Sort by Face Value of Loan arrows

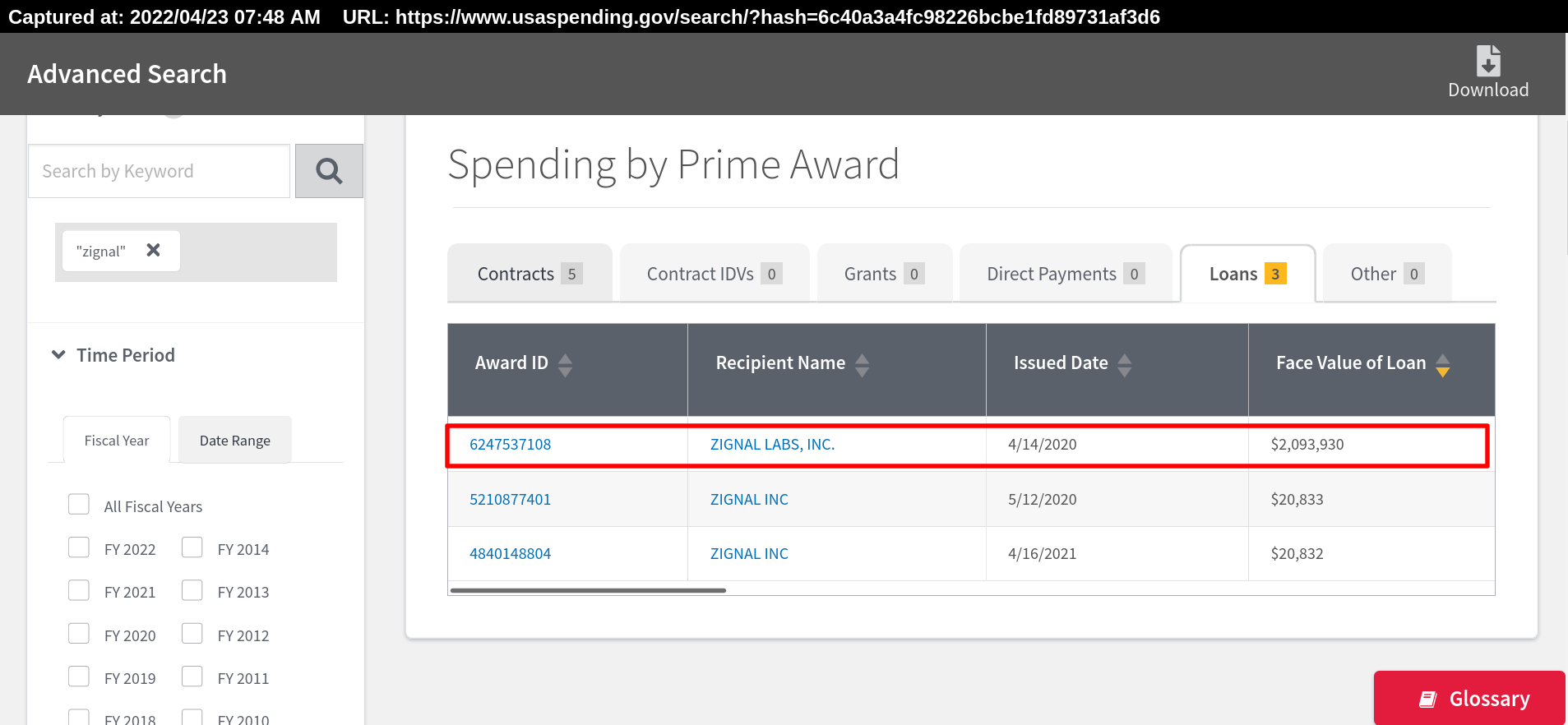1443,364
